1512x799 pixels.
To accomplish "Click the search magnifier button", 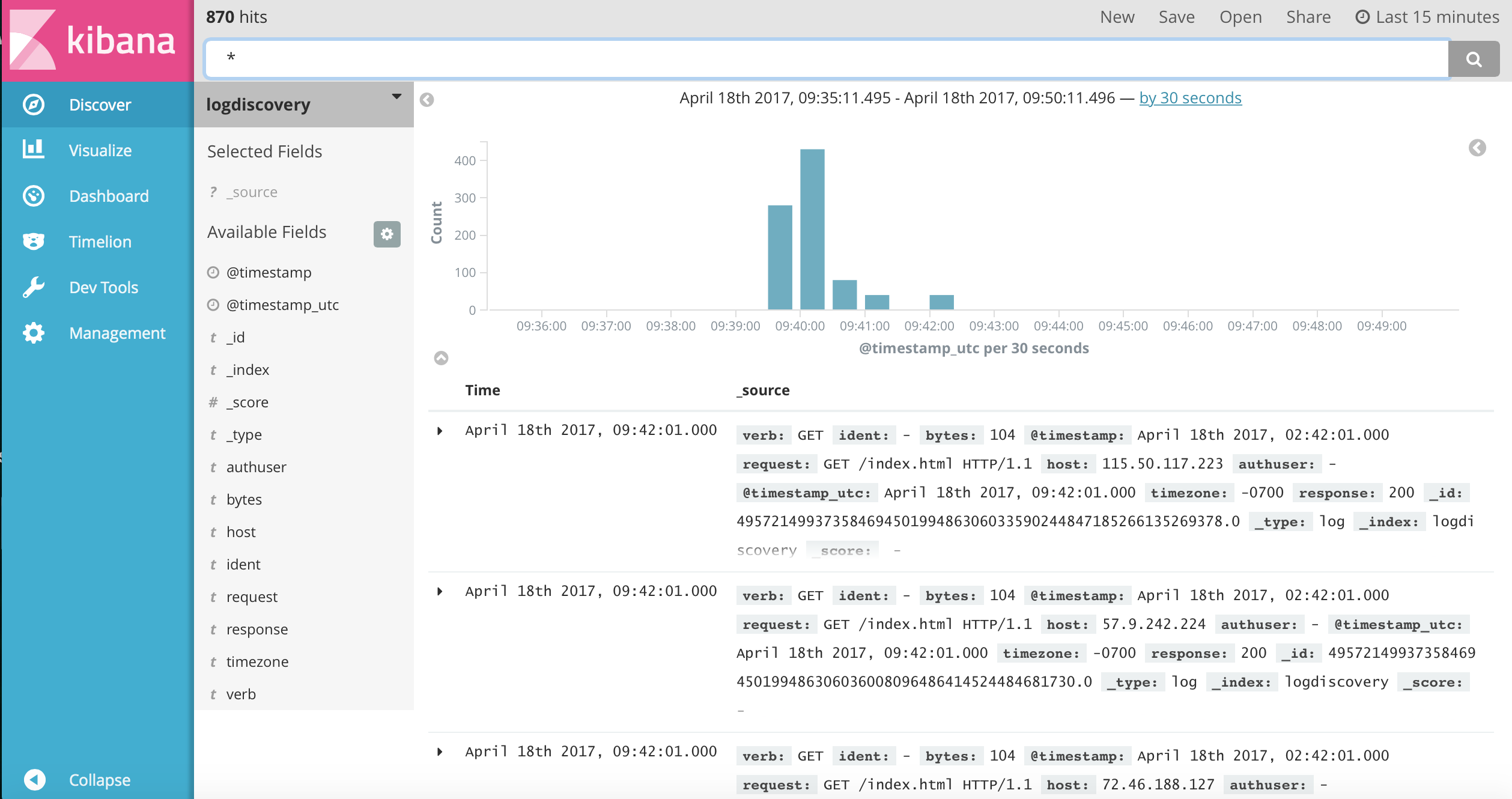I will click(1473, 59).
